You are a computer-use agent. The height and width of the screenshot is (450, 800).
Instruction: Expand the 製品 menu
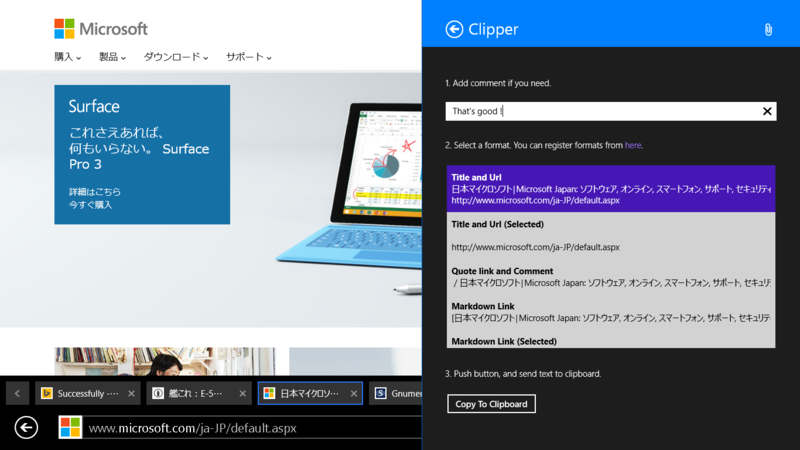pos(112,57)
